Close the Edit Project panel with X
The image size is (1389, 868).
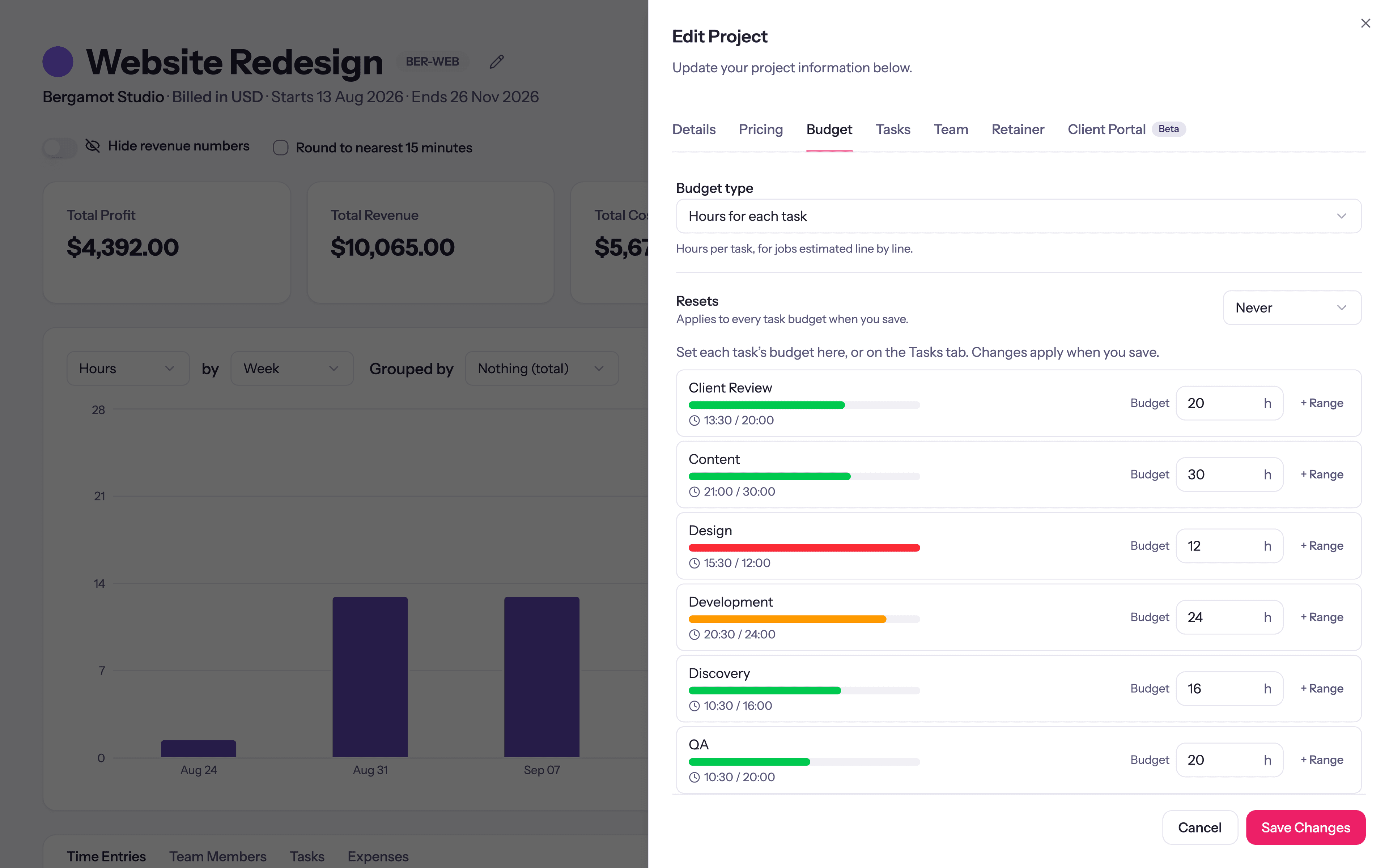click(x=1365, y=23)
